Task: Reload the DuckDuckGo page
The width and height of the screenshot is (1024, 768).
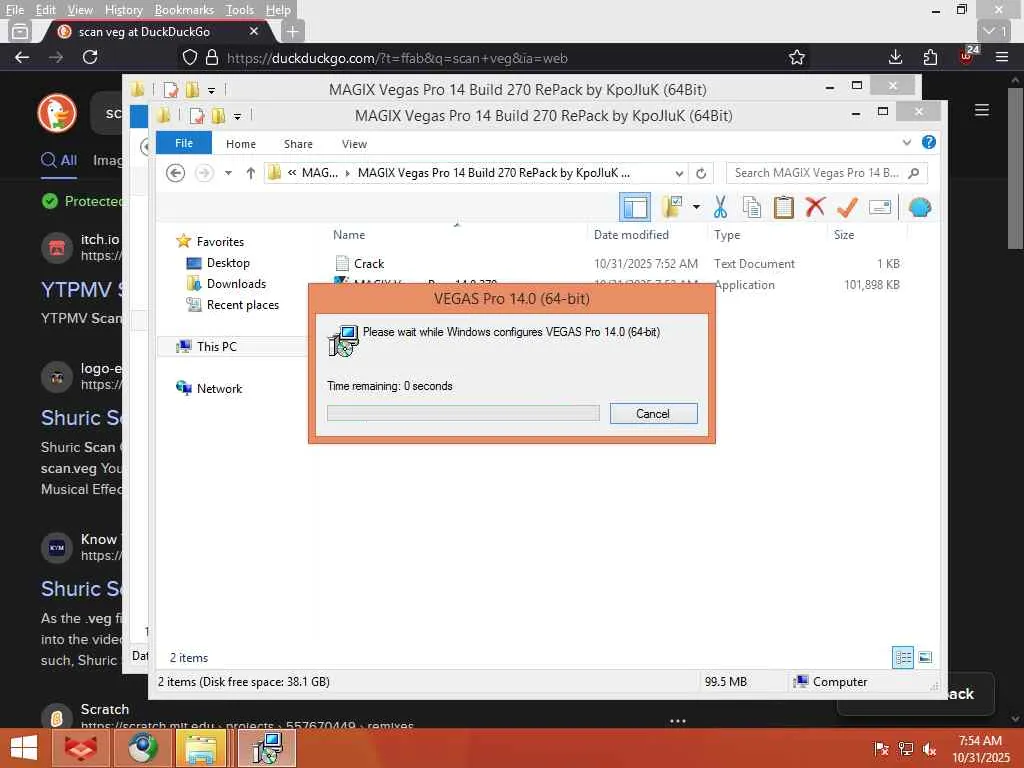Action: (90, 57)
